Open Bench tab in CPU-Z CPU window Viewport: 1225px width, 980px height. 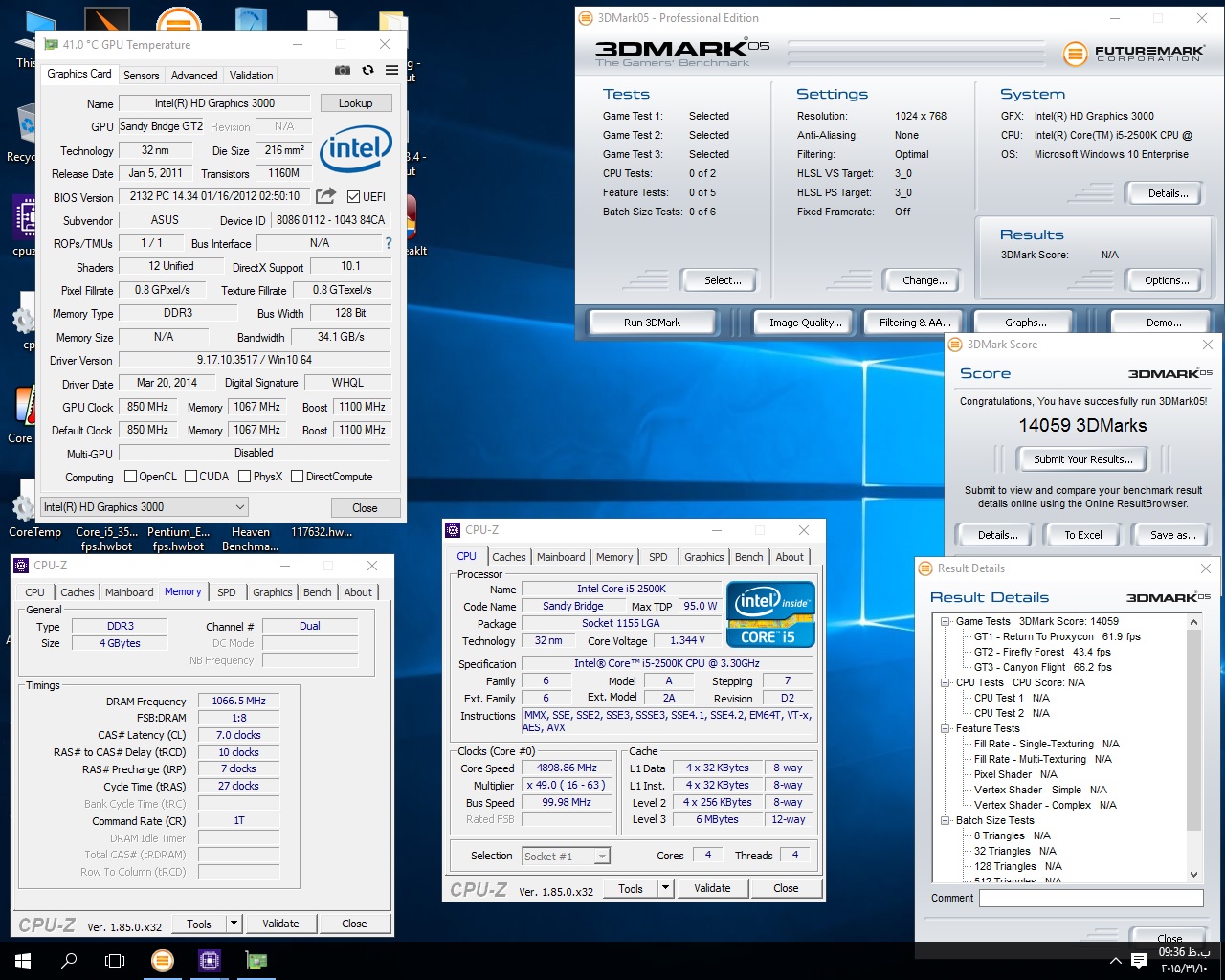coord(749,557)
